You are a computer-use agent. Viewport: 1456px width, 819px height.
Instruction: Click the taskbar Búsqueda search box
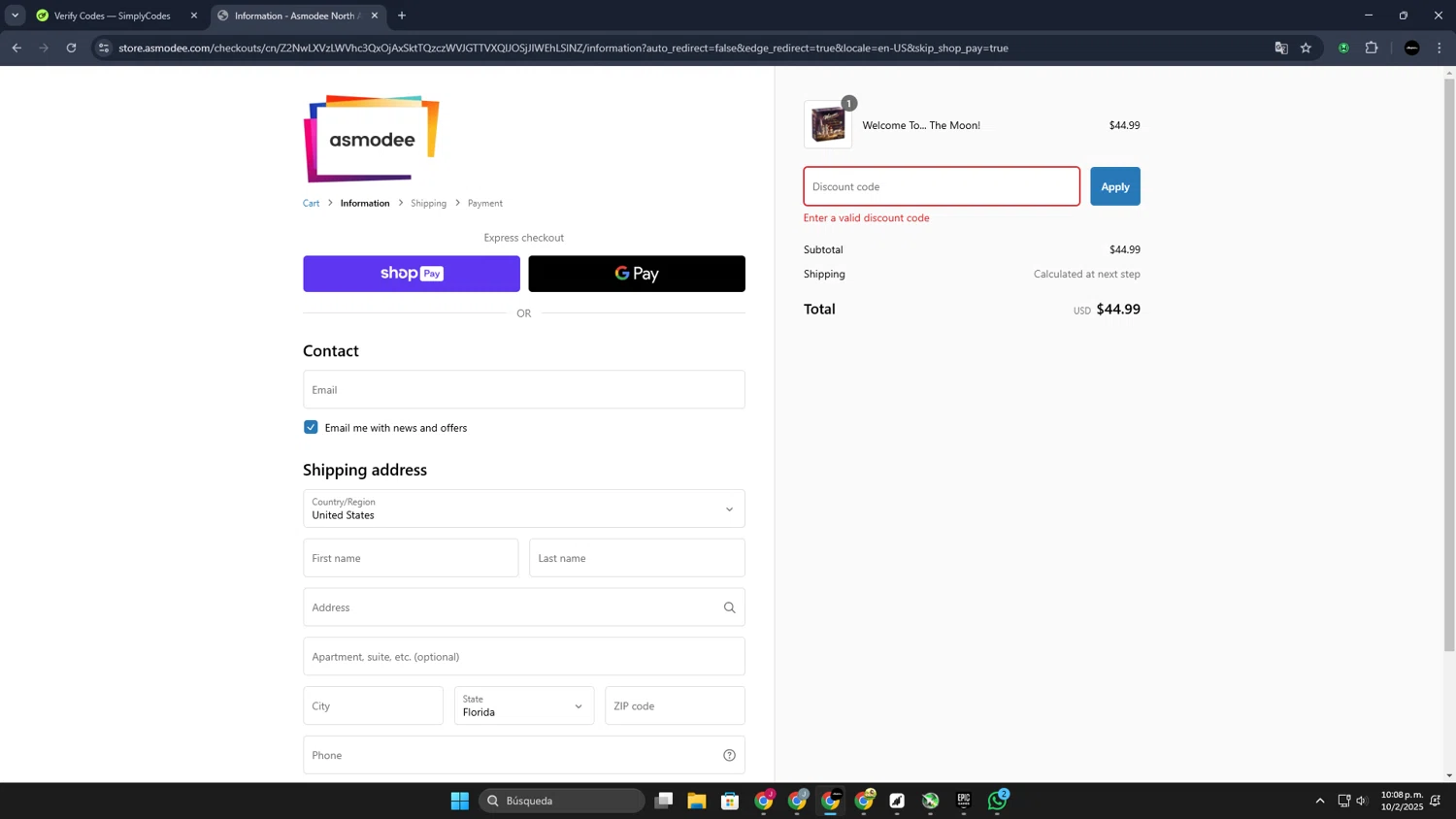pyautogui.click(x=562, y=801)
